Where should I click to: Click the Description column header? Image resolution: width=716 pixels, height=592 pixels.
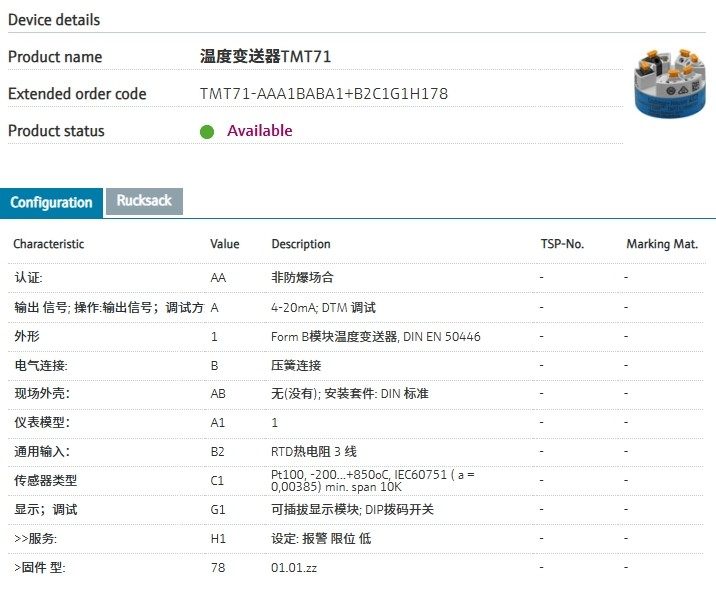point(300,244)
